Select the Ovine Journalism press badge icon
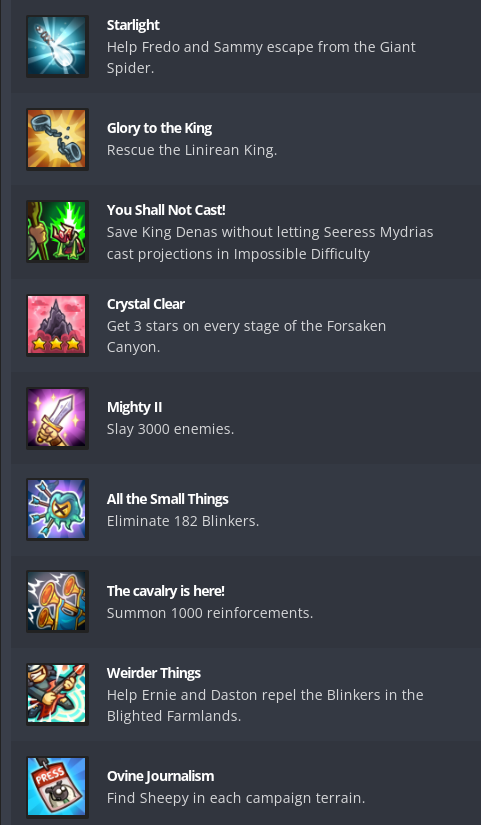The width and height of the screenshot is (481, 825). tap(57, 787)
